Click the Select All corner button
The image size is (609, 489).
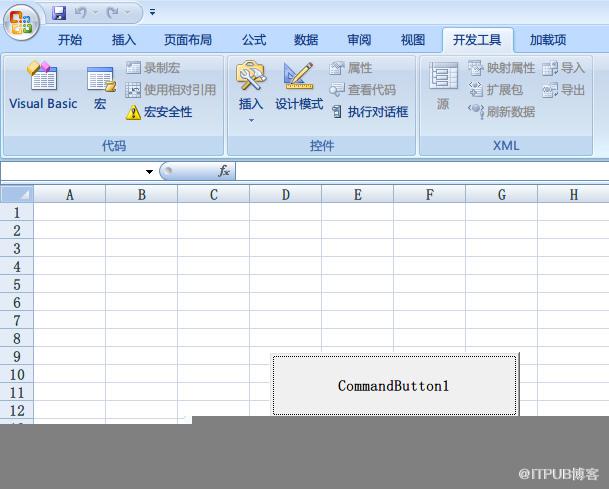pos(17,194)
